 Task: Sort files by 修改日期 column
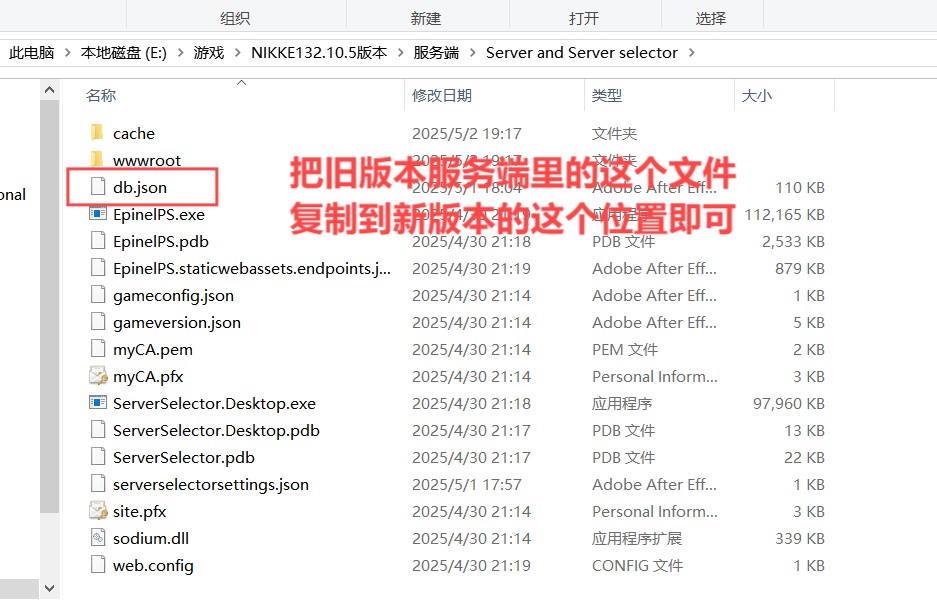tap(443, 95)
